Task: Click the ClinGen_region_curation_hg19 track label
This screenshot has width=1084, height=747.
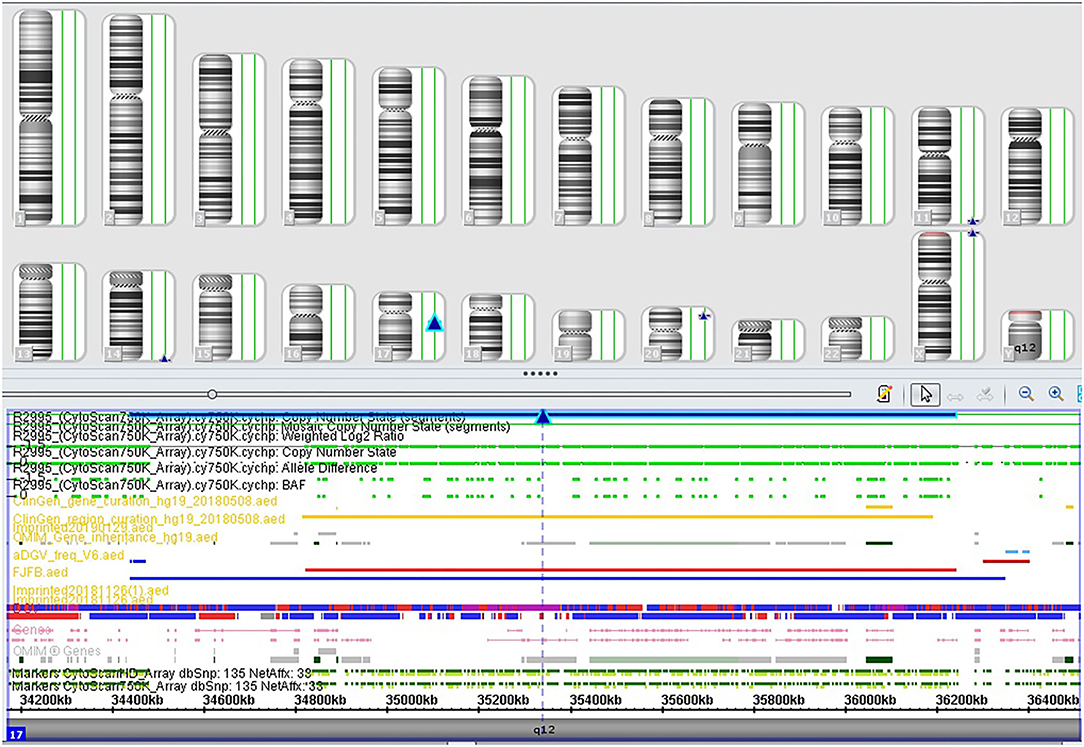Action: click(149, 518)
